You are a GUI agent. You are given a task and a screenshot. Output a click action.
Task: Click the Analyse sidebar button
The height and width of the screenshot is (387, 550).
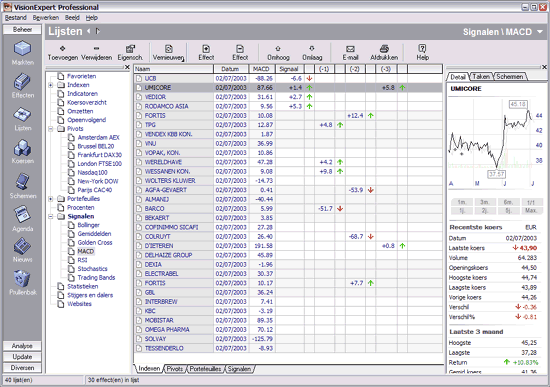coord(22,346)
